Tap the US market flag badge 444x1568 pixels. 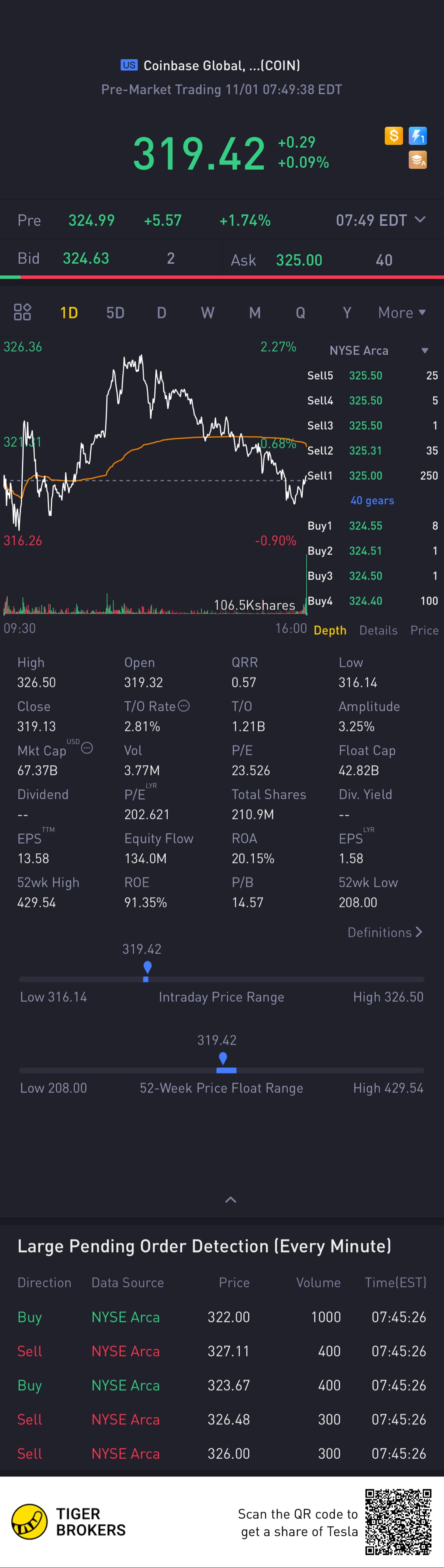[129, 65]
